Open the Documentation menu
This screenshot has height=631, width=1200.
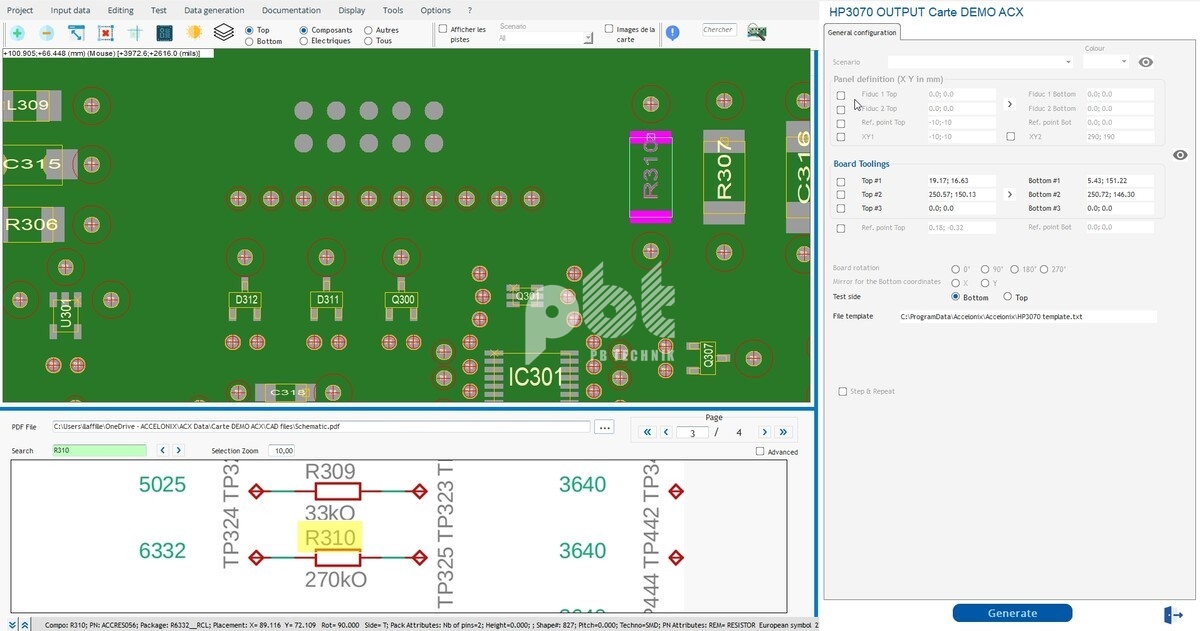point(291,10)
